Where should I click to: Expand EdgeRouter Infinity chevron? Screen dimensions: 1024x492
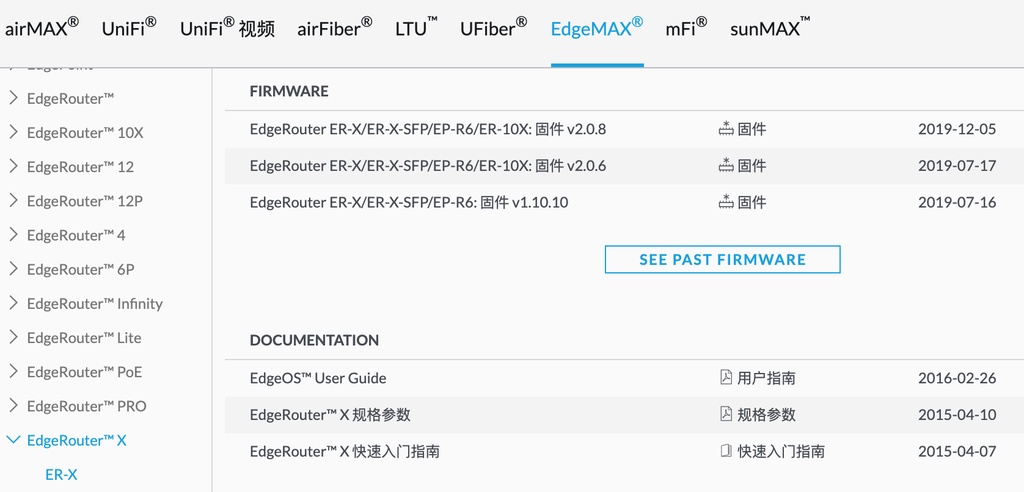pyautogui.click(x=13, y=303)
